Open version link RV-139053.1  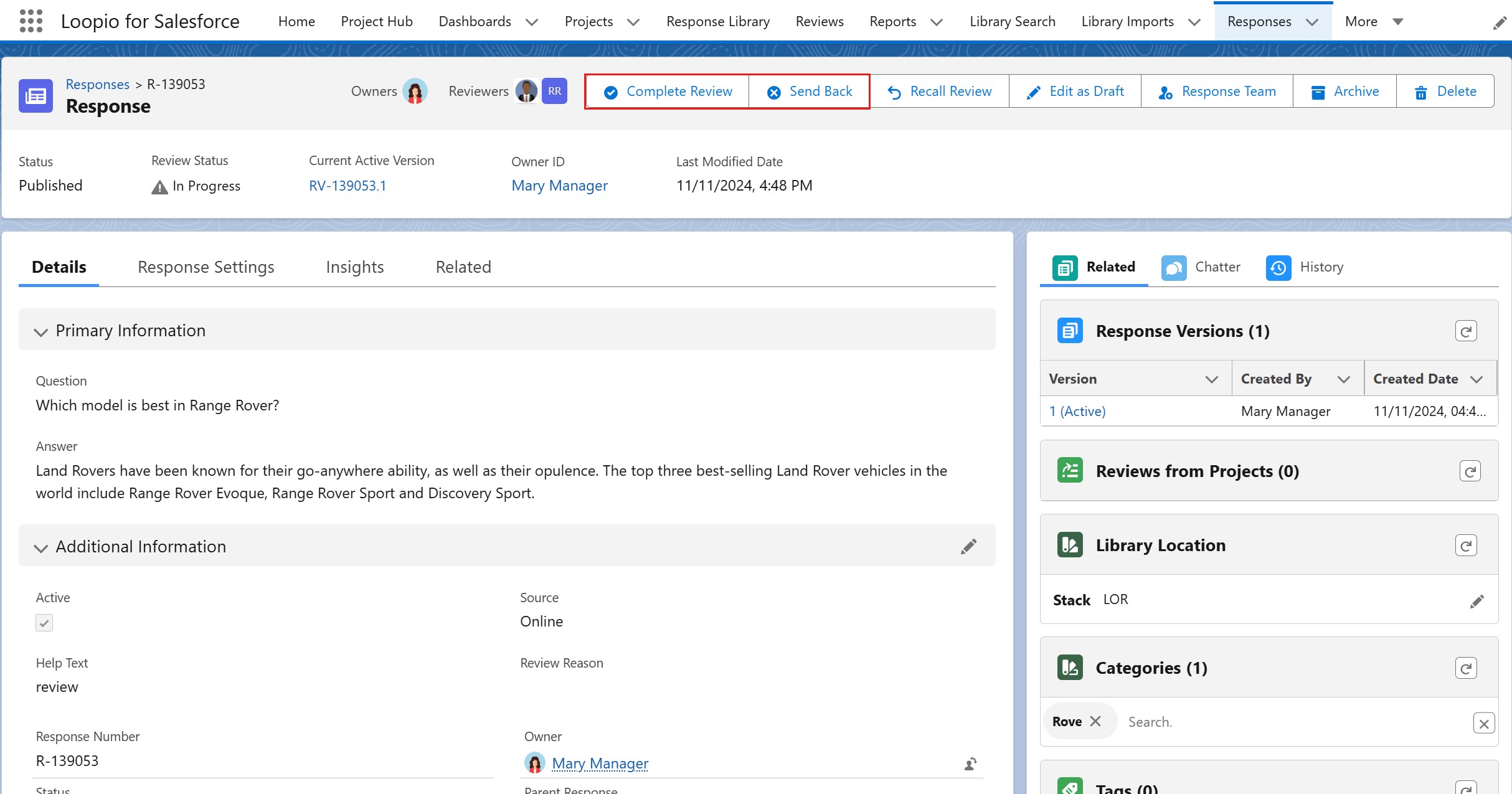coord(347,186)
